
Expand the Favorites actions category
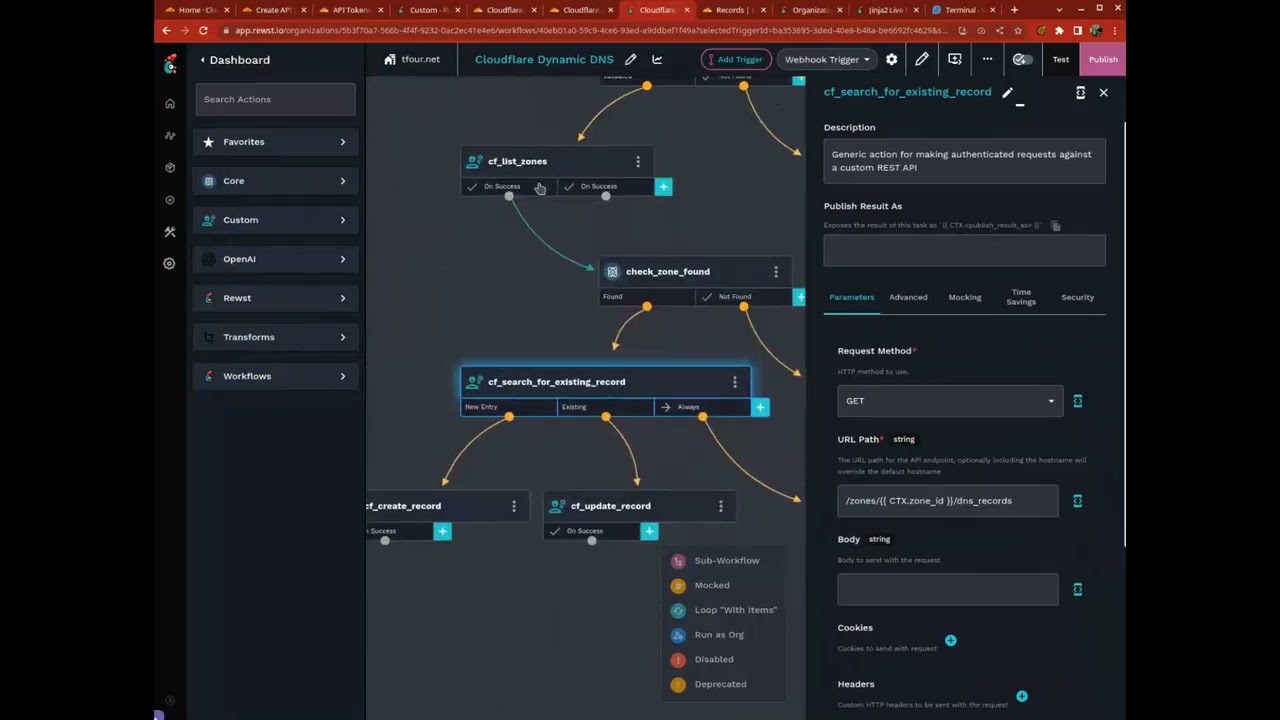275,142
